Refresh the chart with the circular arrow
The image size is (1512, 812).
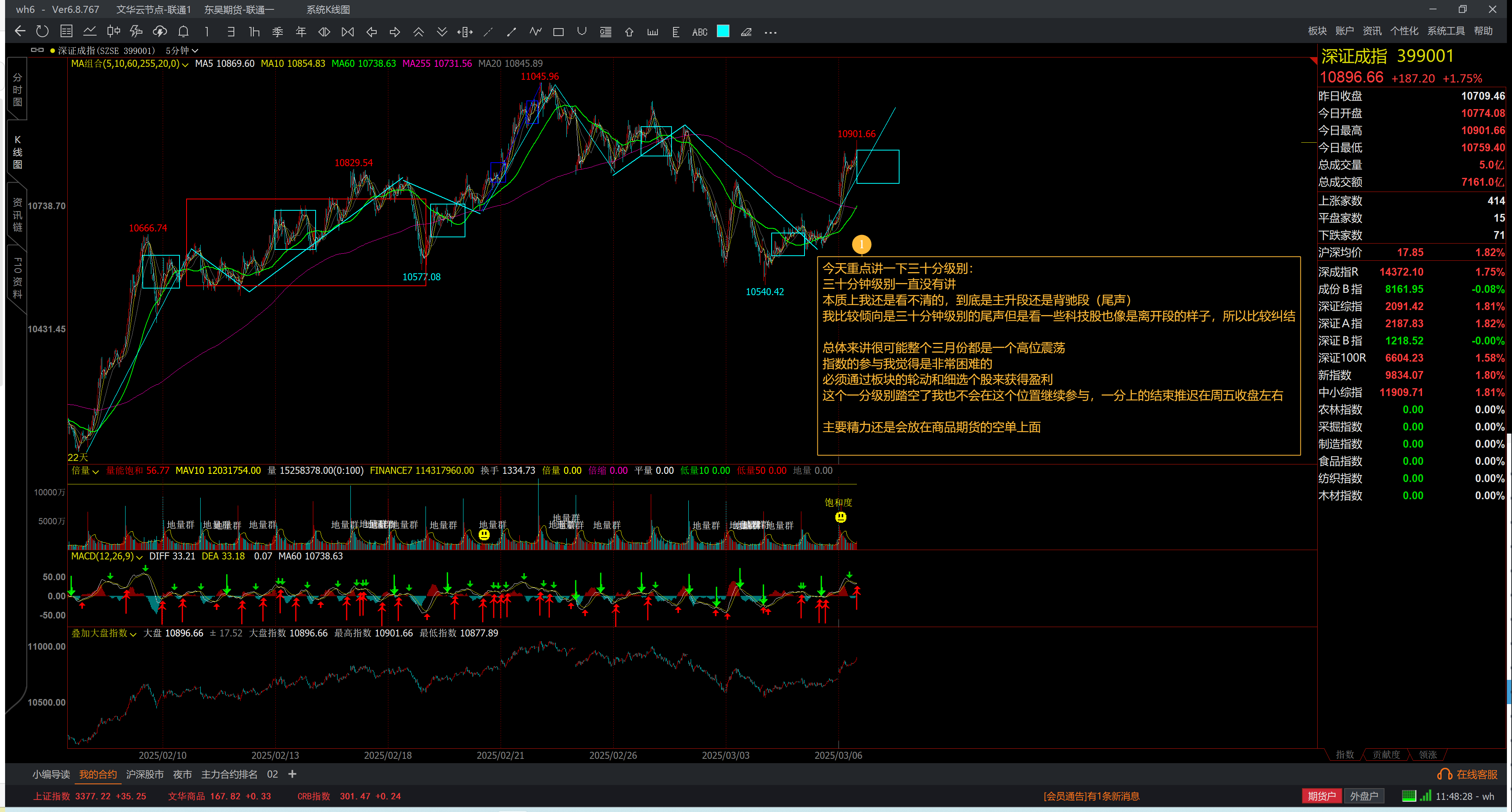(42, 32)
